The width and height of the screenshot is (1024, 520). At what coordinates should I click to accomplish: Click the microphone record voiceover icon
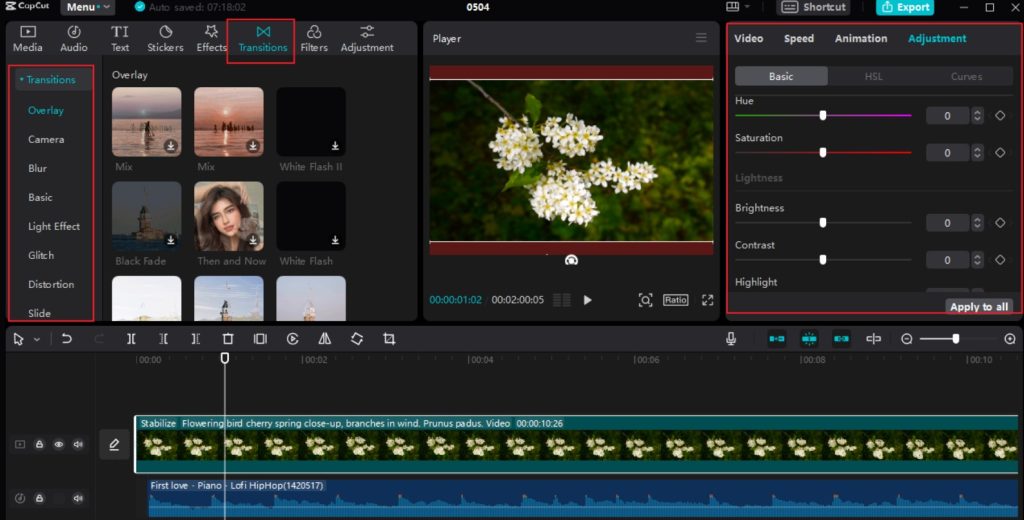pos(732,339)
